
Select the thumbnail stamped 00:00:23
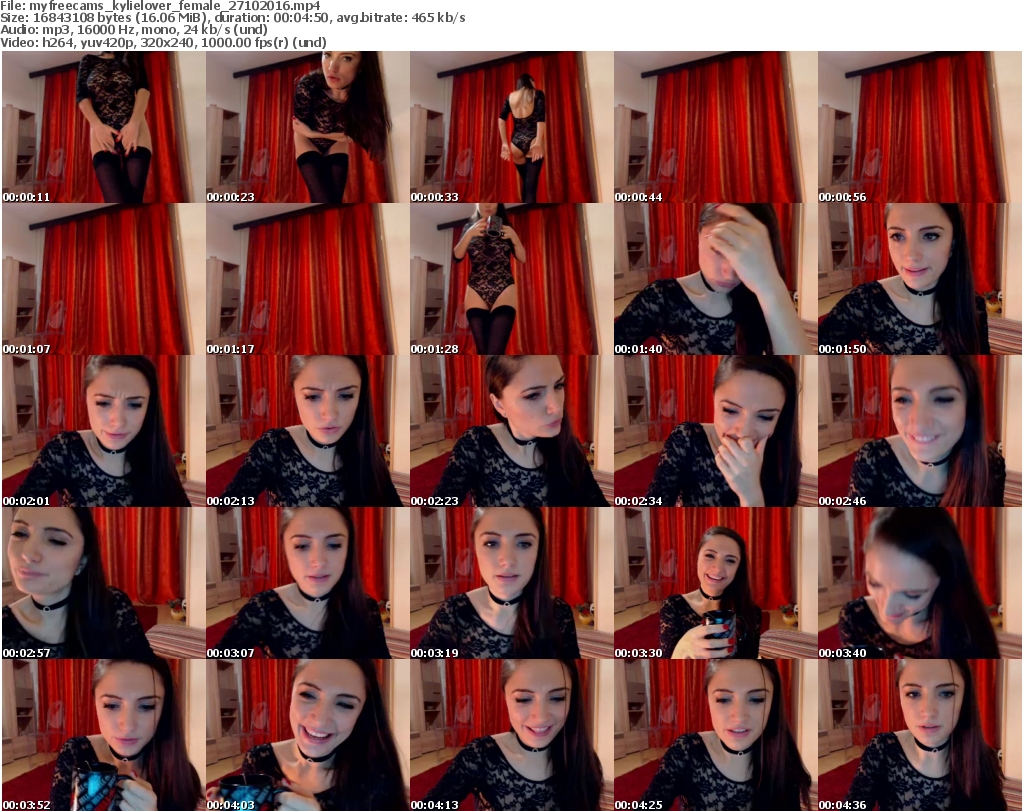(x=308, y=127)
